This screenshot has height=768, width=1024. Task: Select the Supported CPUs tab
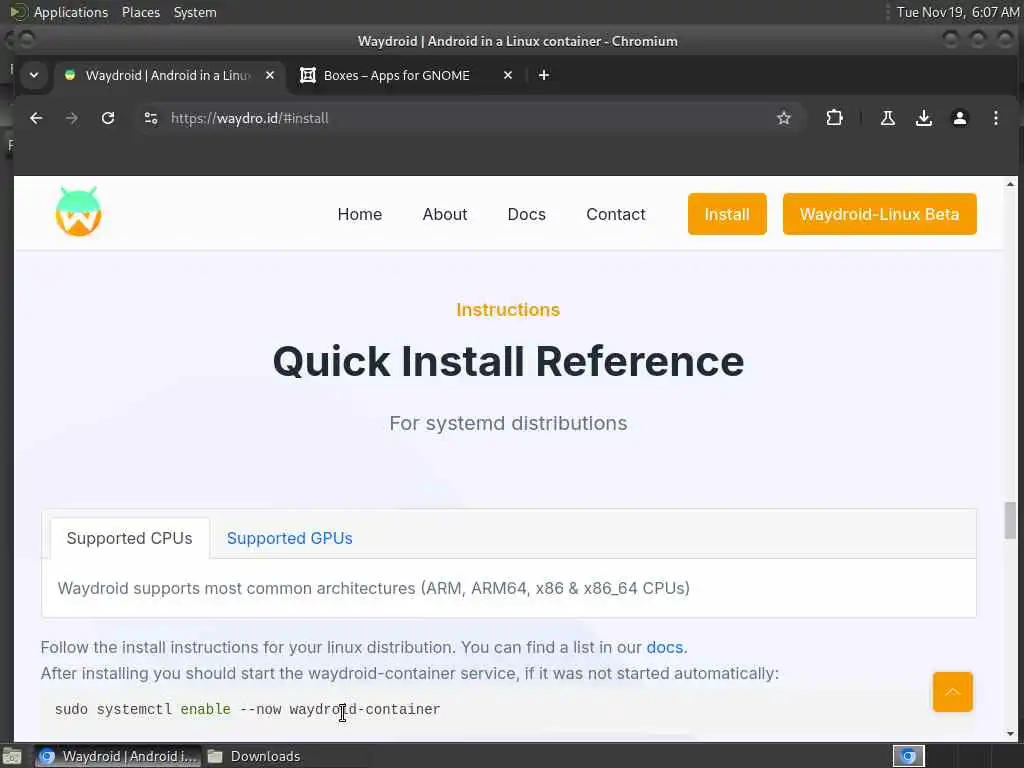coord(129,538)
